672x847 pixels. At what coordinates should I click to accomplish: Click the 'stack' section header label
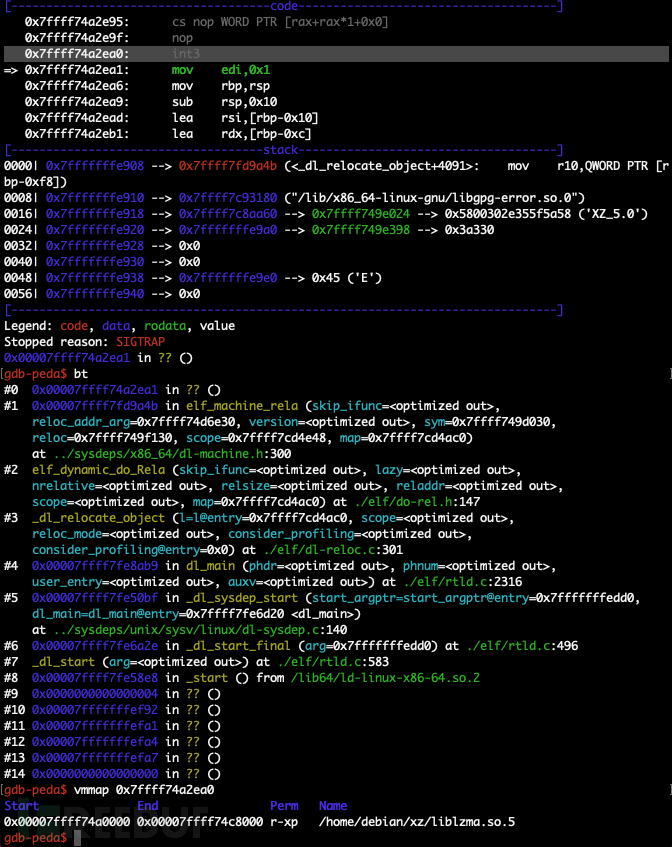pos(280,150)
